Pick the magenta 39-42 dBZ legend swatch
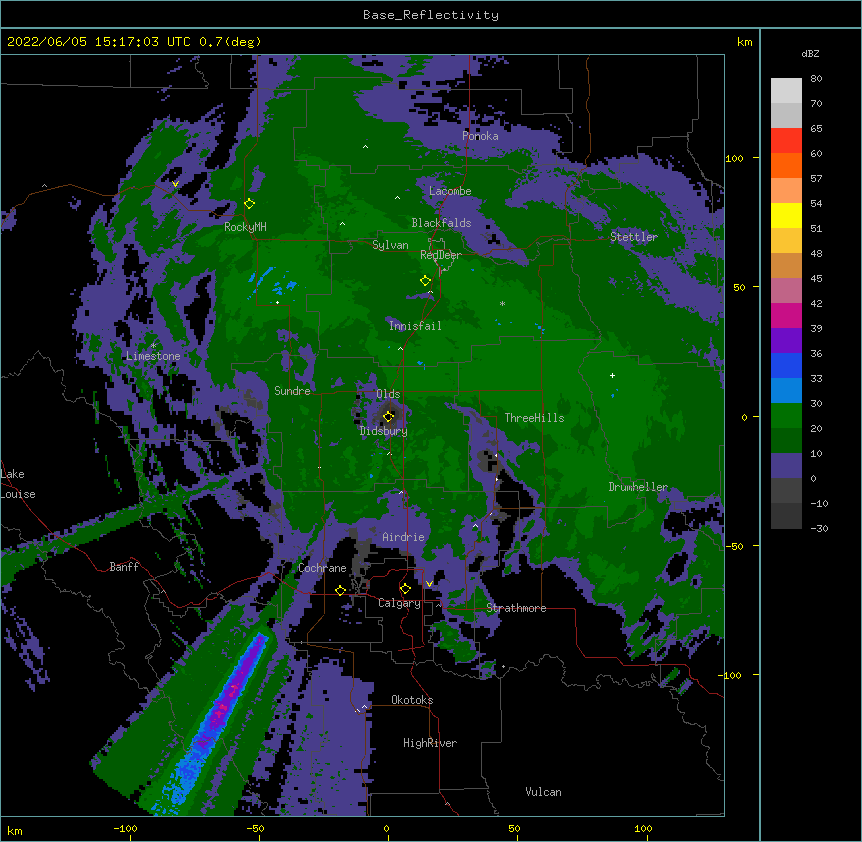862x842 pixels. click(x=786, y=316)
